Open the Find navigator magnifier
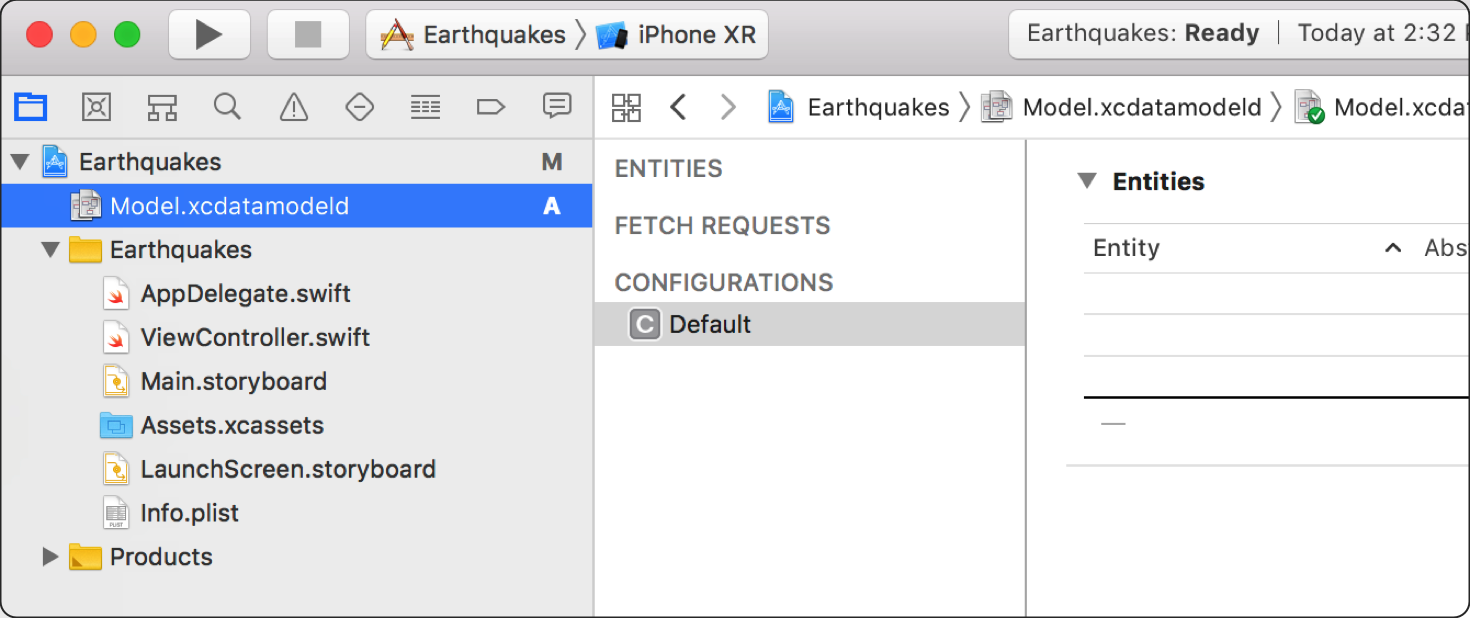 [228, 107]
